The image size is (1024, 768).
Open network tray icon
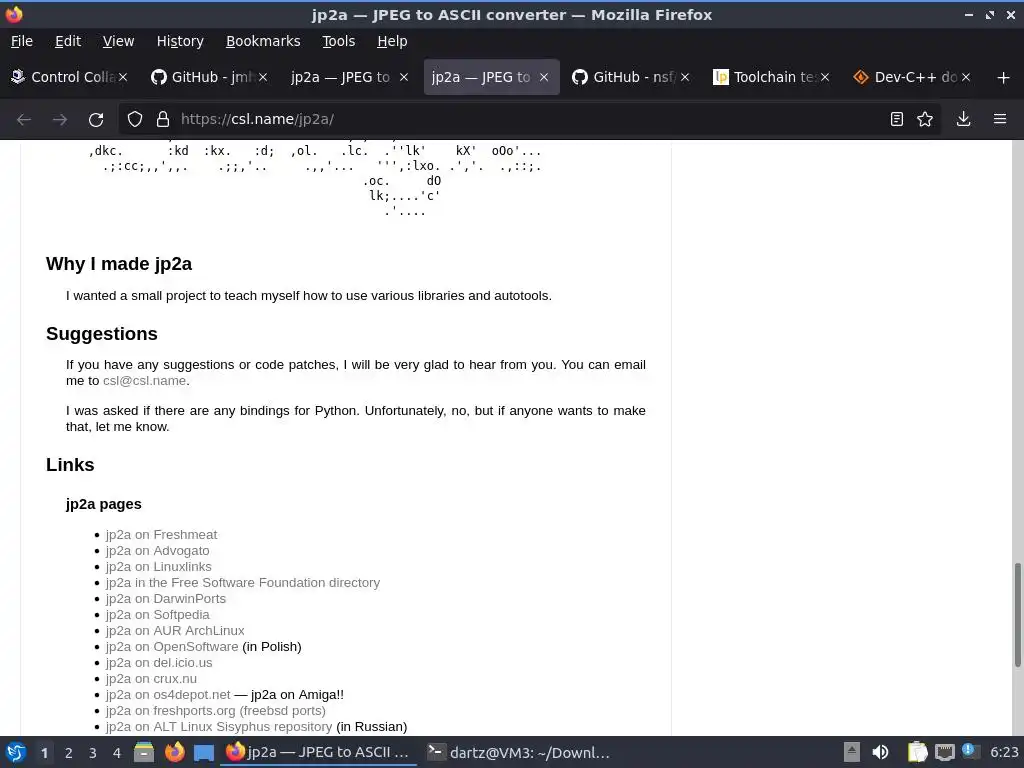[944, 752]
